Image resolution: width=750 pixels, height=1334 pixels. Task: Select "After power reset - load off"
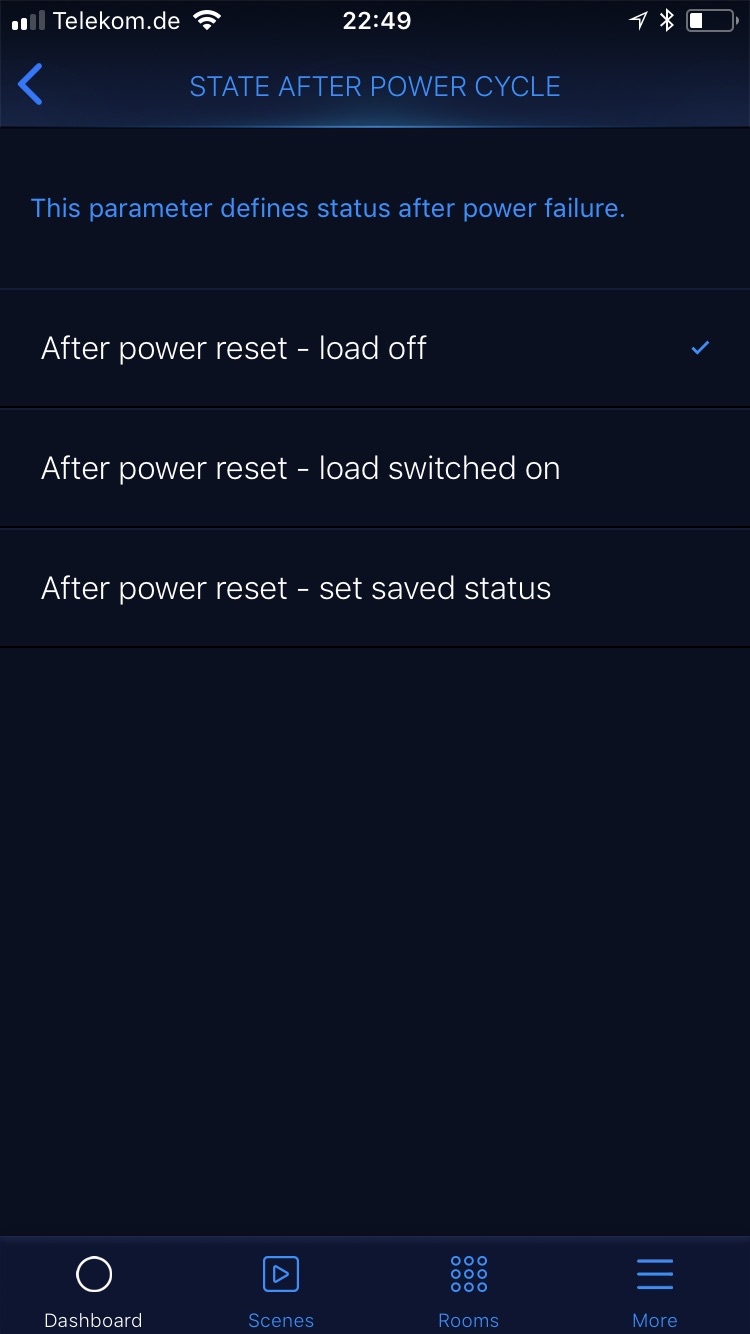click(234, 348)
